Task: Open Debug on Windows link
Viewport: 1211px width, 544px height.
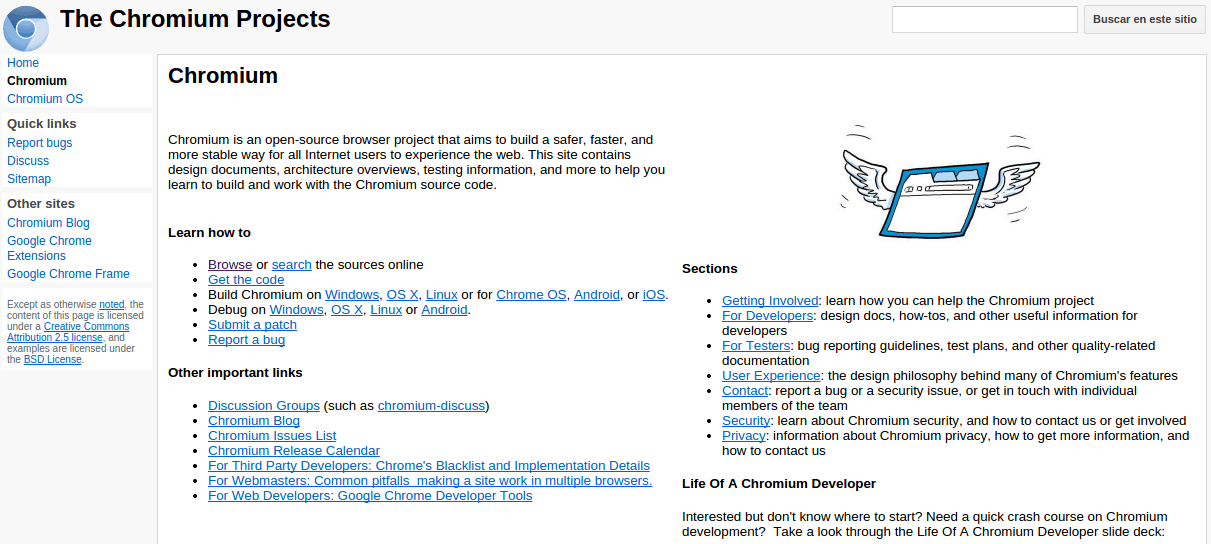Action: (297, 310)
